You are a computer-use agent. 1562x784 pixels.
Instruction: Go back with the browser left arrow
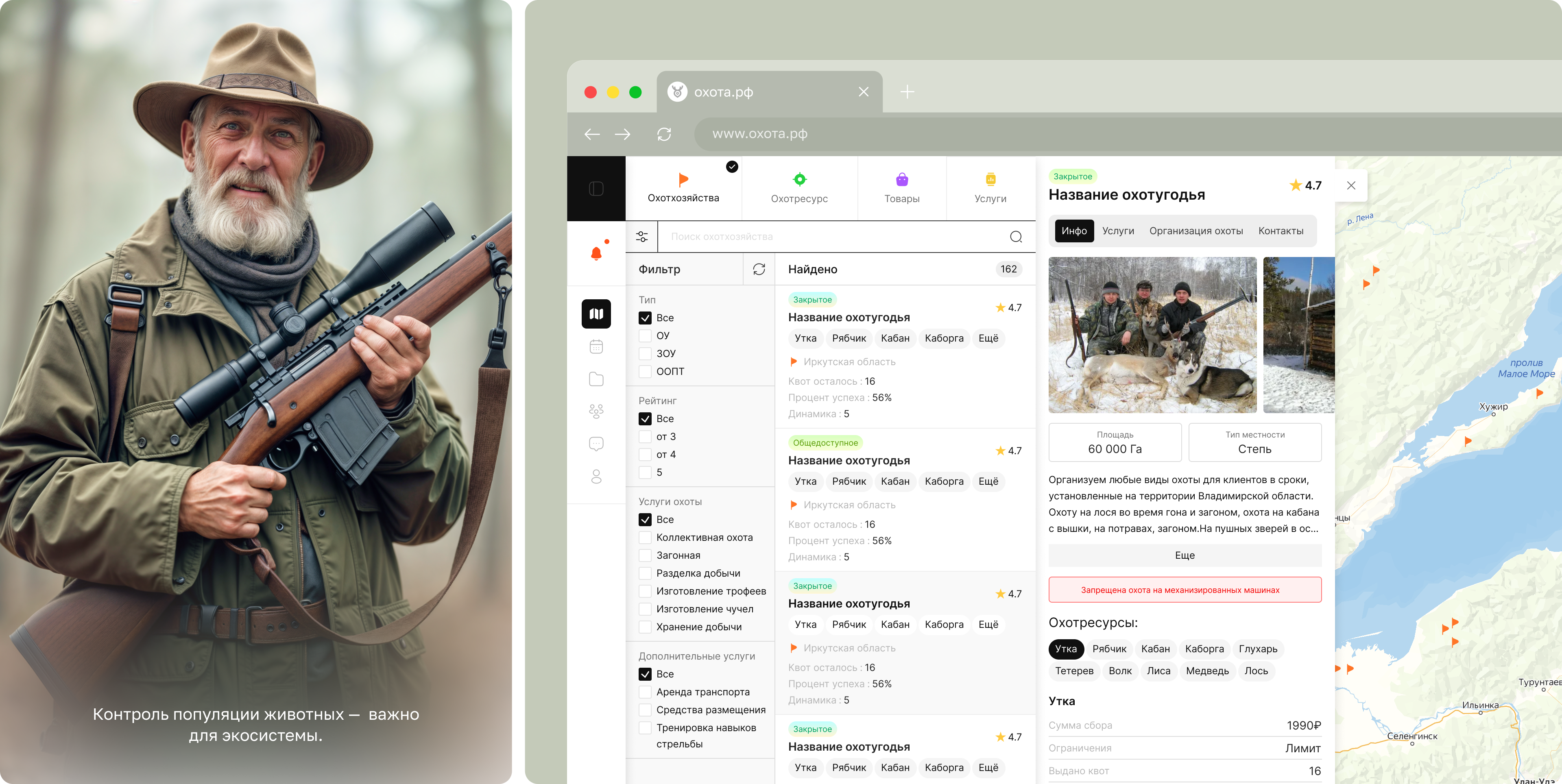tap(592, 134)
